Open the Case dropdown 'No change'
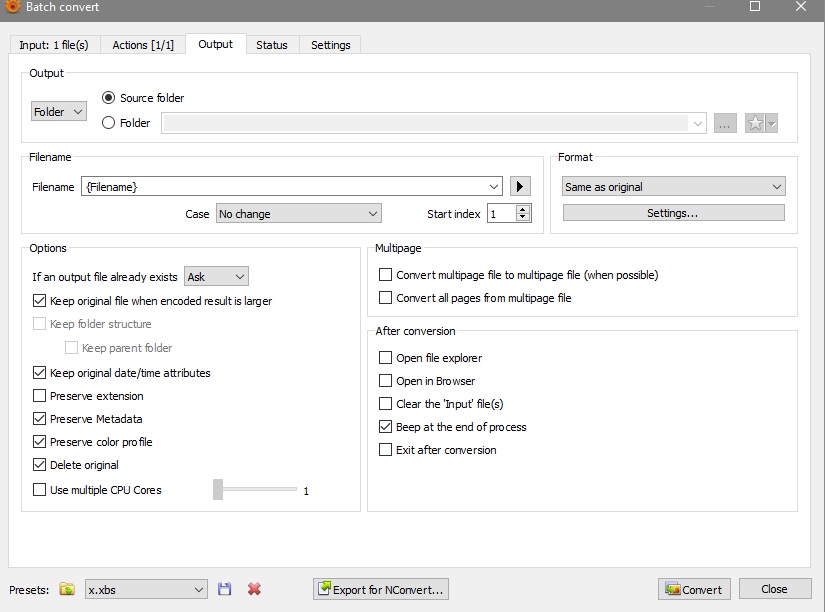 pyautogui.click(x=298, y=214)
